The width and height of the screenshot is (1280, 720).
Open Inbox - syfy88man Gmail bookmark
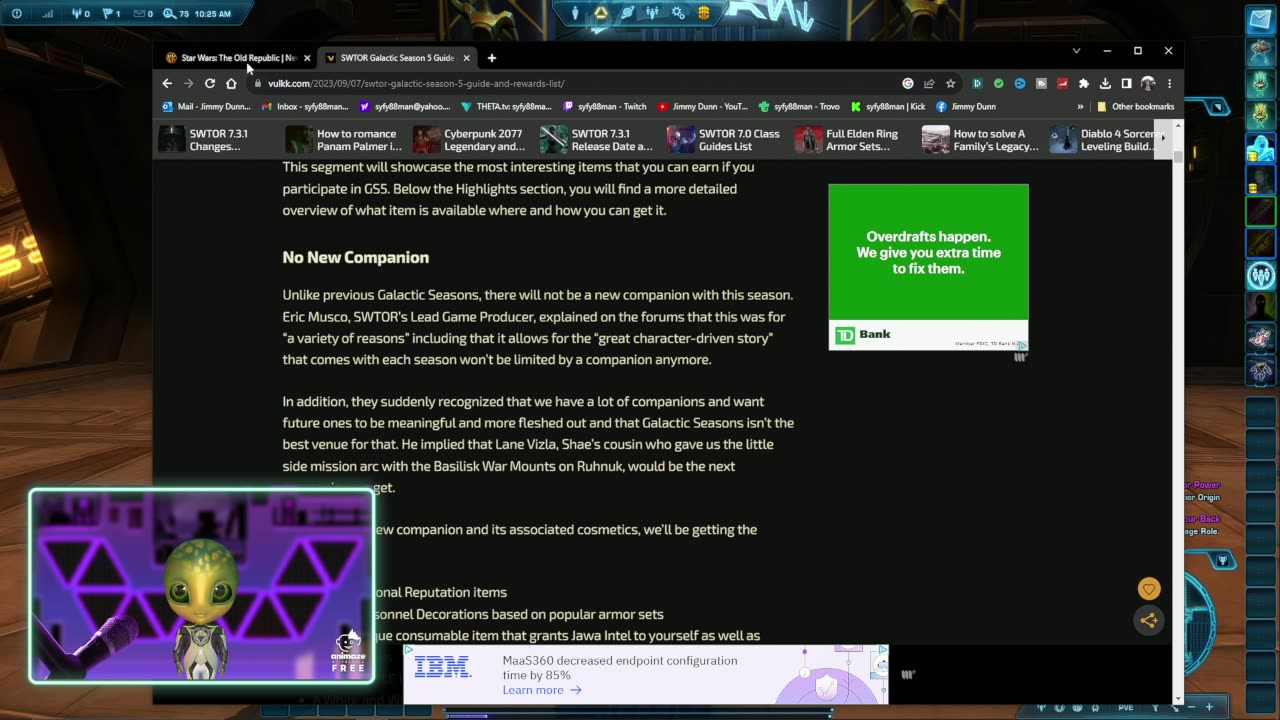coord(305,107)
